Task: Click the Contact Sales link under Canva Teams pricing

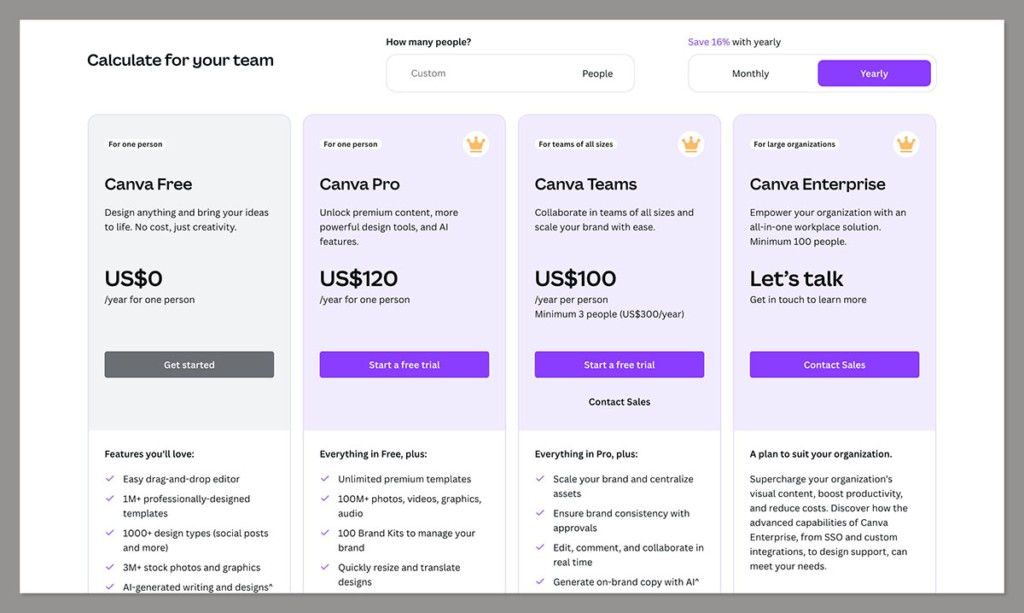Action: click(619, 401)
